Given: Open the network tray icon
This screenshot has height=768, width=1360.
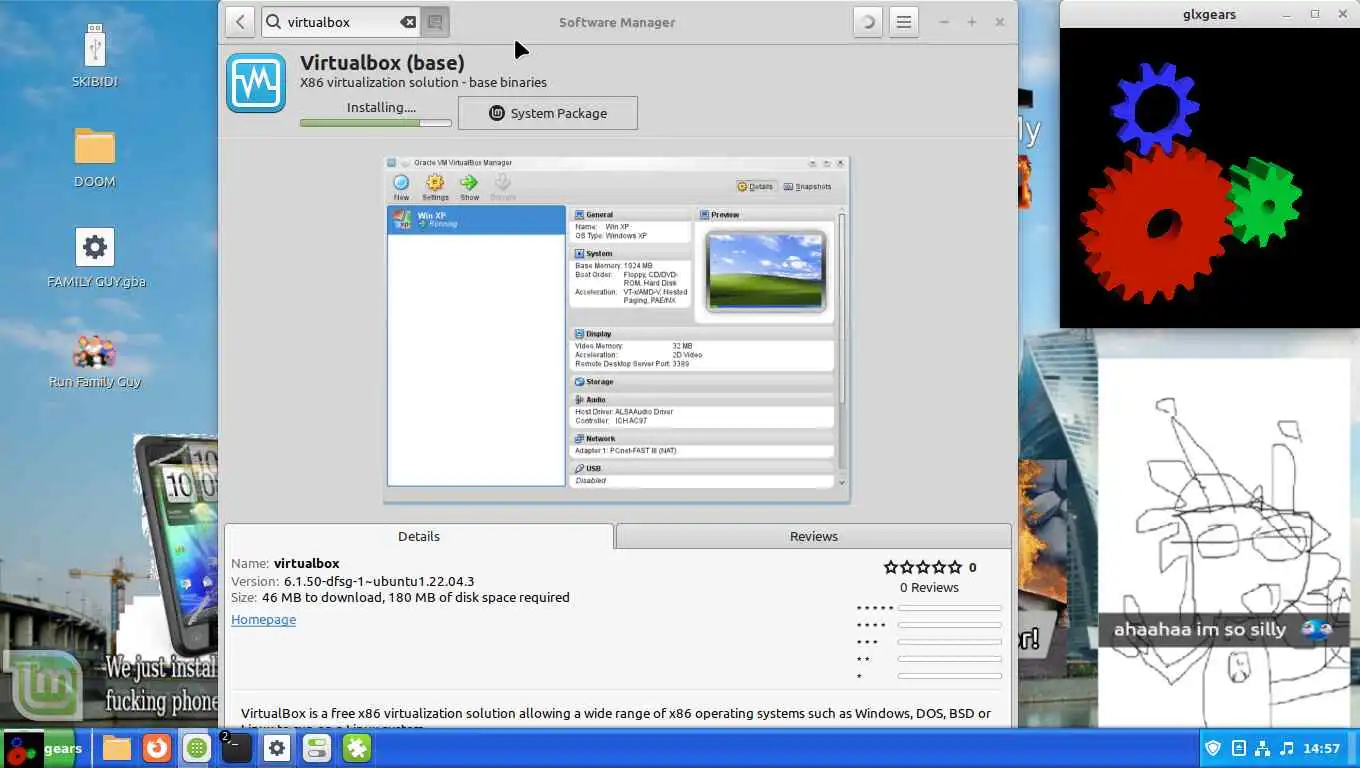Looking at the screenshot, I should pos(1262,748).
